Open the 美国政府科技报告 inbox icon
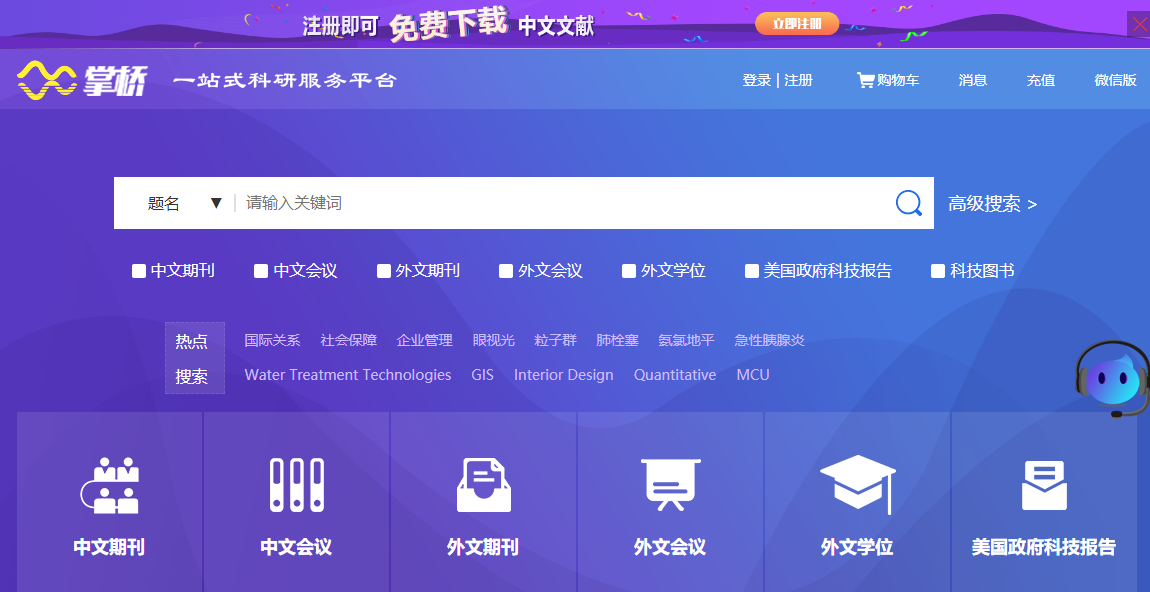The image size is (1150, 592). (x=1043, y=483)
